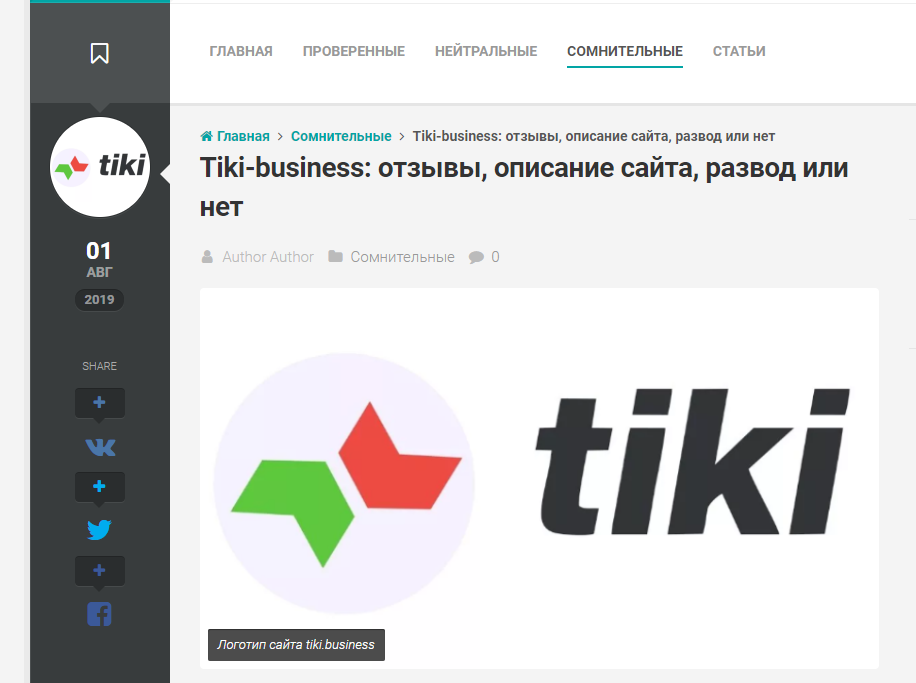Click the home icon in the breadcrumbs
This screenshot has width=916, height=683.
(206, 136)
